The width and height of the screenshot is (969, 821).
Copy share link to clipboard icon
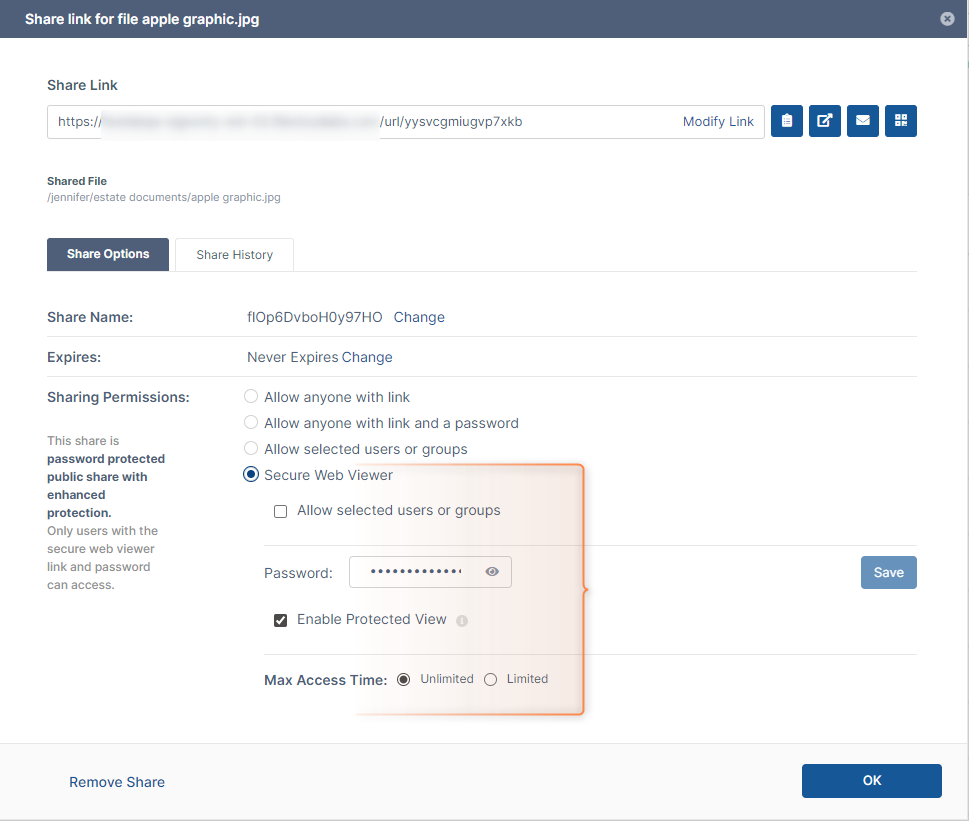(787, 121)
